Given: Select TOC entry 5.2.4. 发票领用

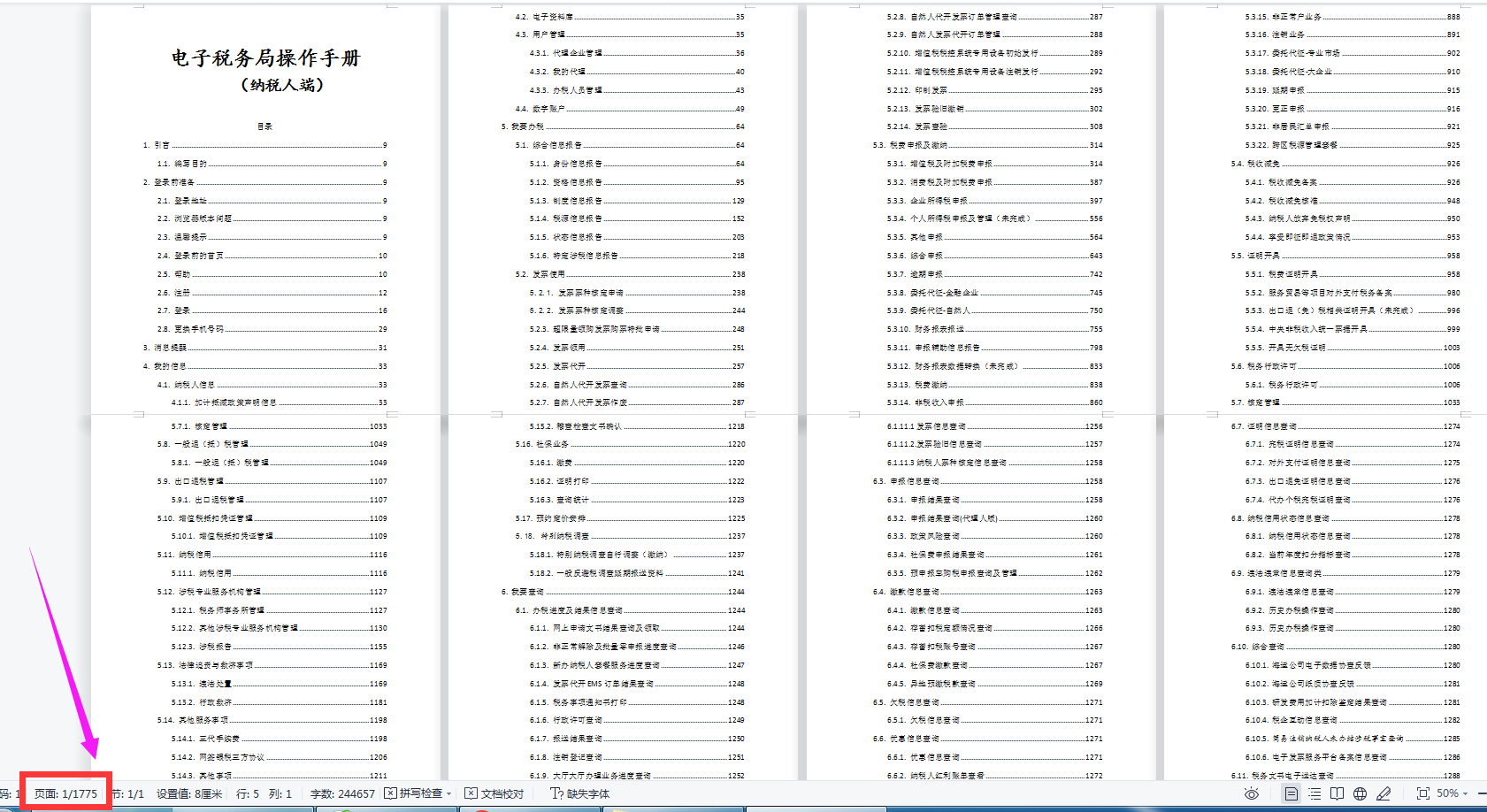Looking at the screenshot, I should click(637, 348).
